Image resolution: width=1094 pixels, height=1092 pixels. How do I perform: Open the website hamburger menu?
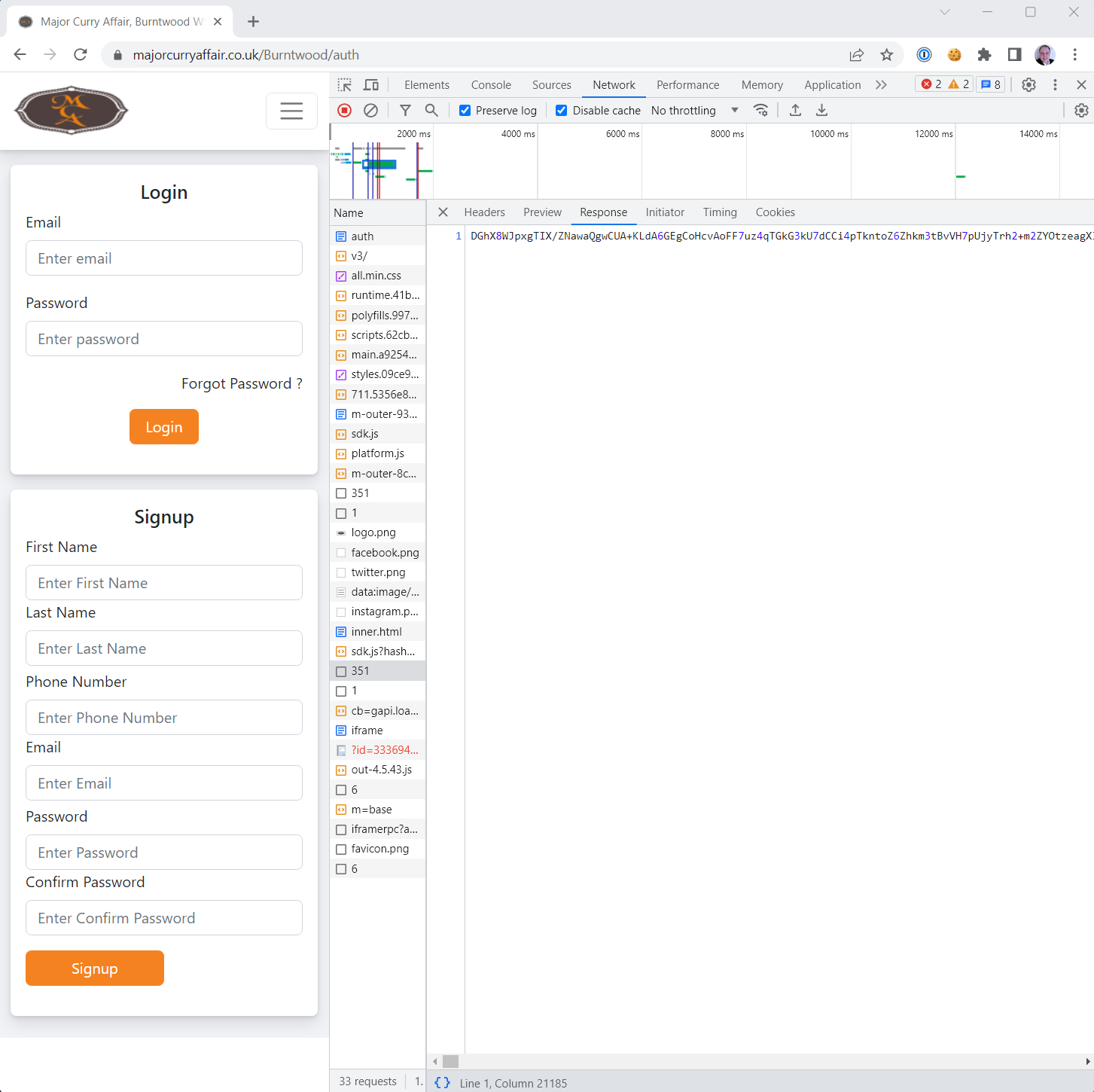point(291,111)
